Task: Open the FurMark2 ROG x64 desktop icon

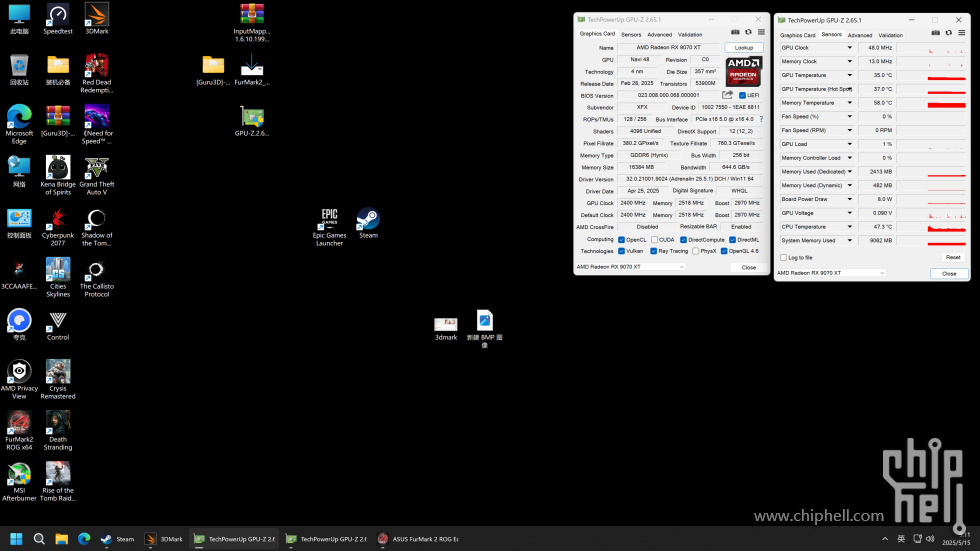Action: pyautogui.click(x=19, y=430)
